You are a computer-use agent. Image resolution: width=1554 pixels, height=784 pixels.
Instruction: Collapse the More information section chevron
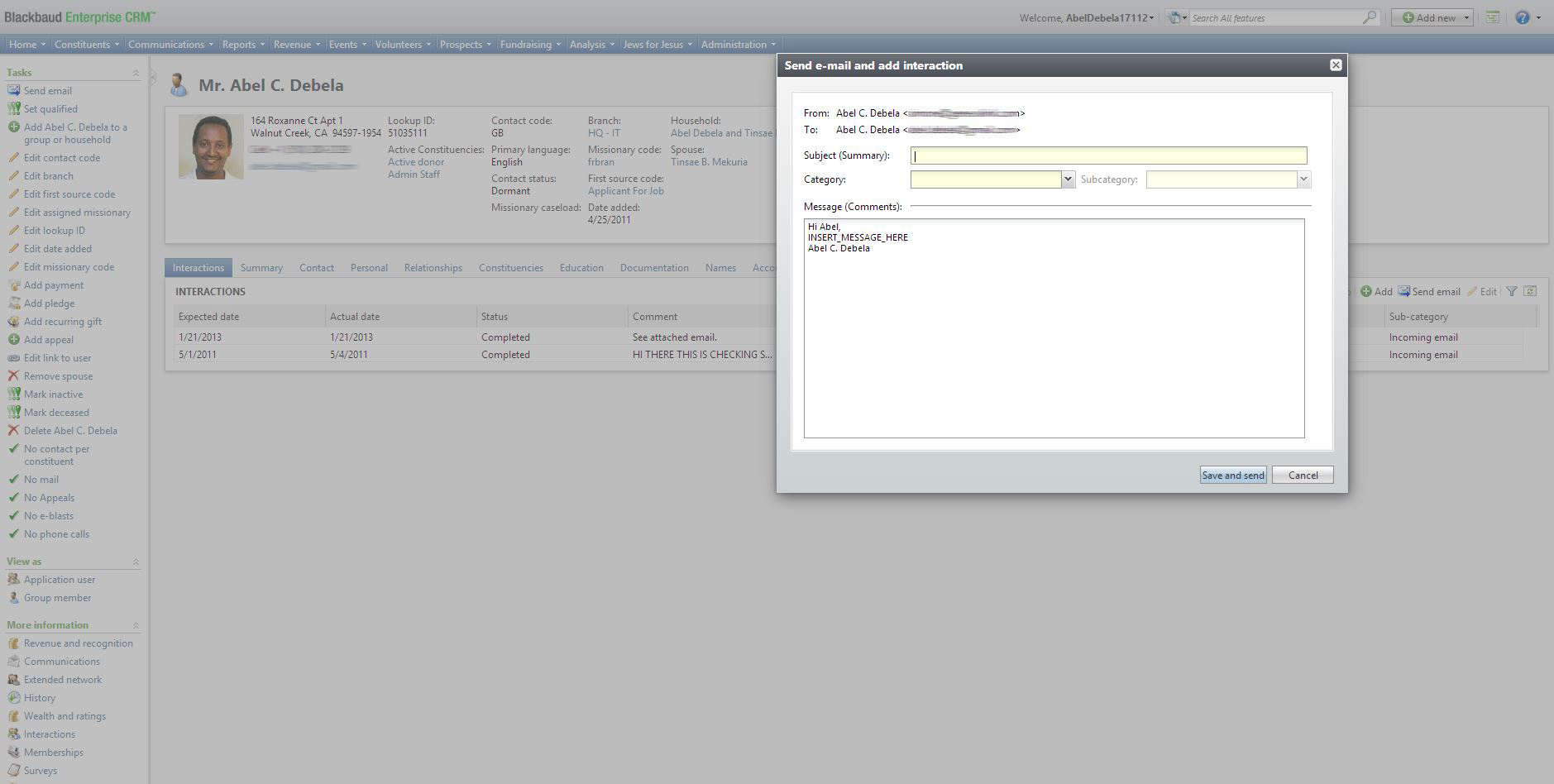click(x=136, y=625)
